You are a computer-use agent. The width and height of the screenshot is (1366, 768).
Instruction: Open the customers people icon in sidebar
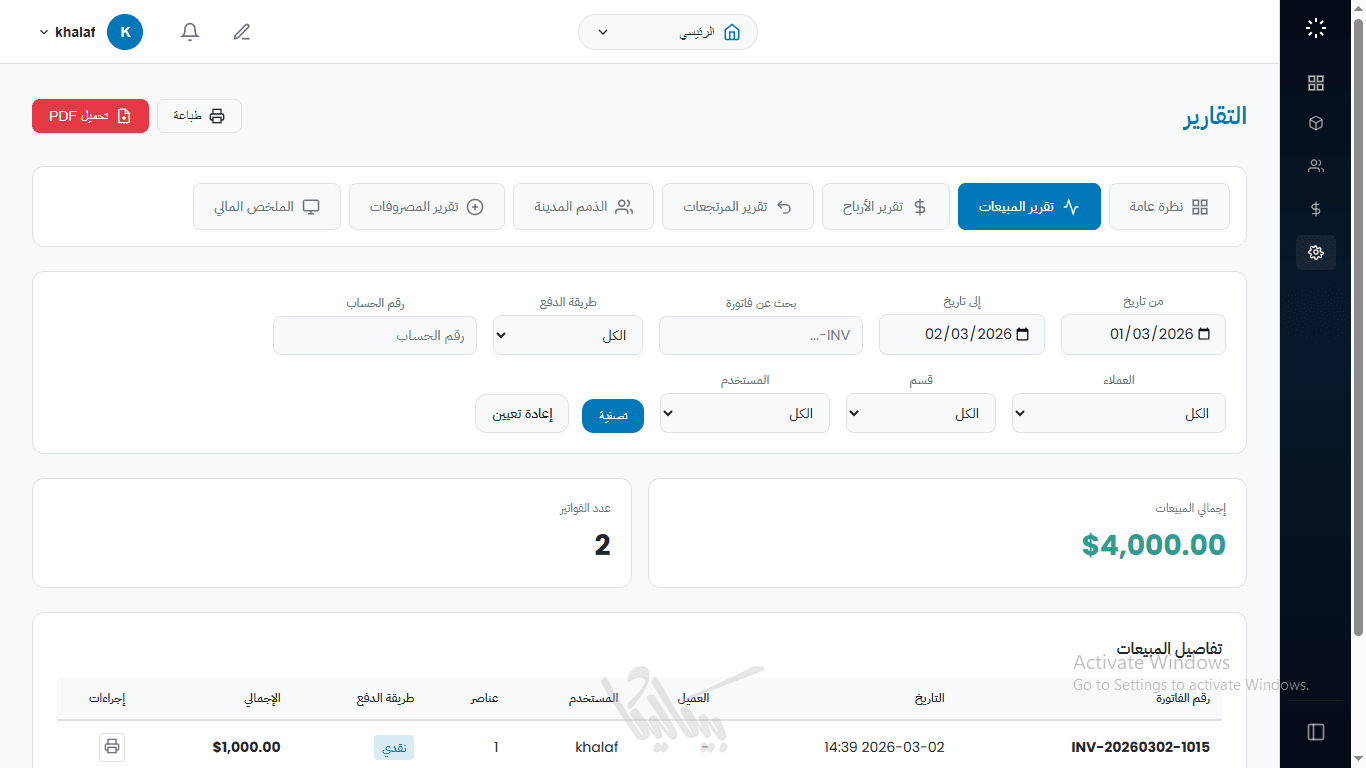click(1316, 166)
